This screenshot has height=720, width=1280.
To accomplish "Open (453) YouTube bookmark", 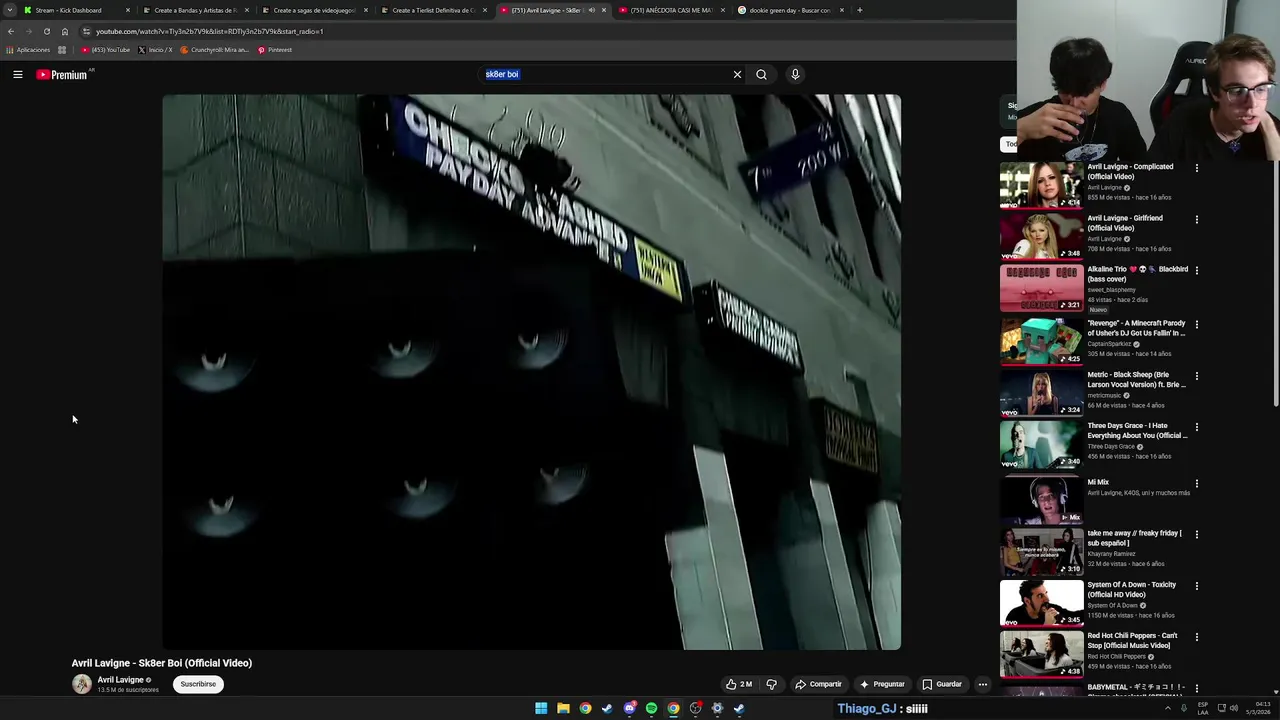I will coord(106,50).
